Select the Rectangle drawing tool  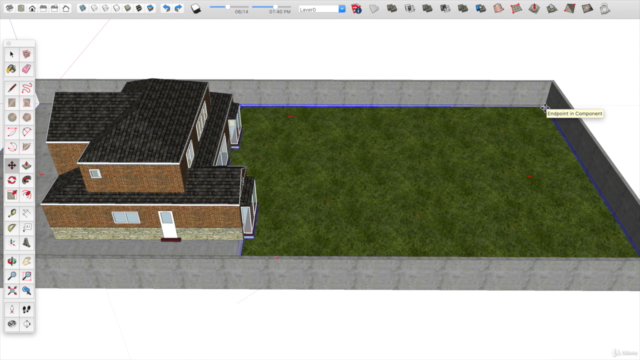[x=12, y=102]
